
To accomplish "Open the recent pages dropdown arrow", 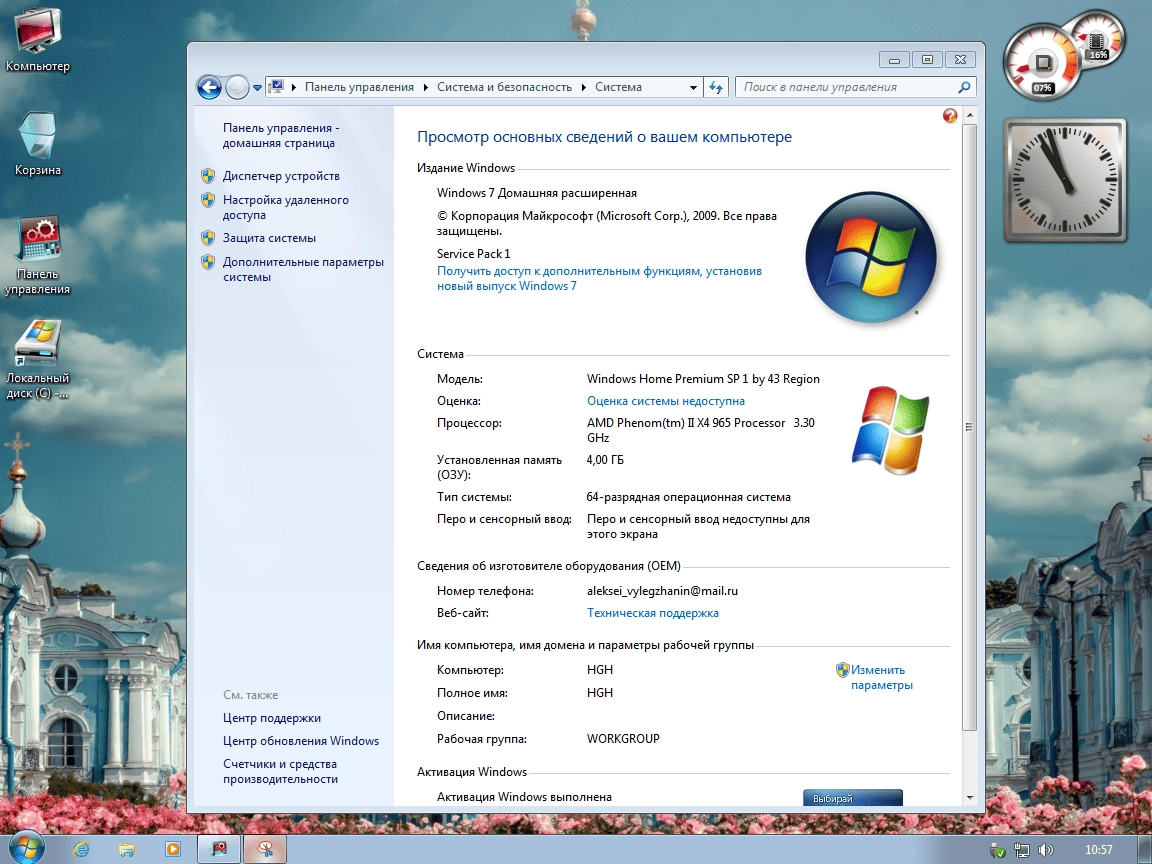I will (257, 88).
